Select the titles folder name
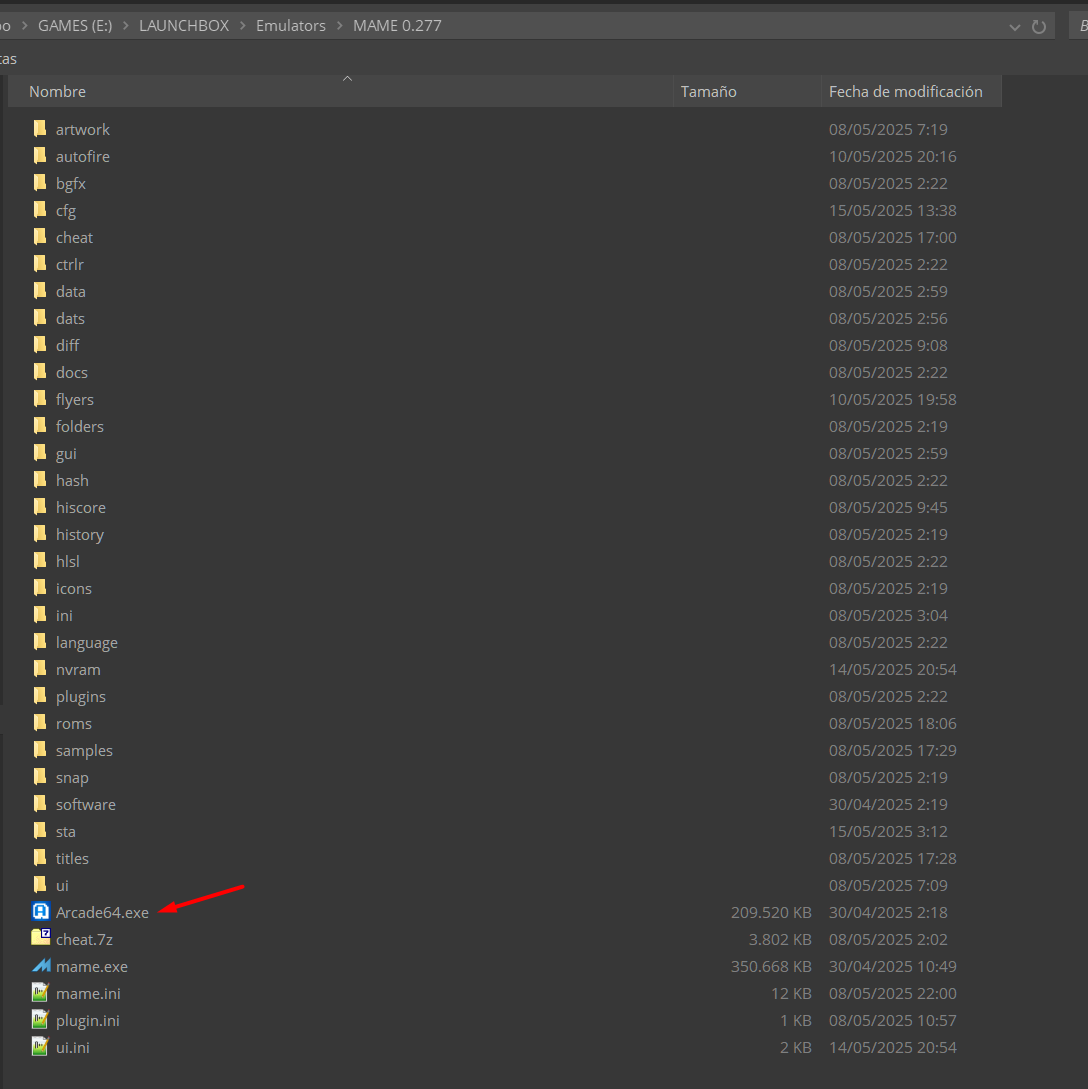Screen dimensions: 1088x1089 72,858
